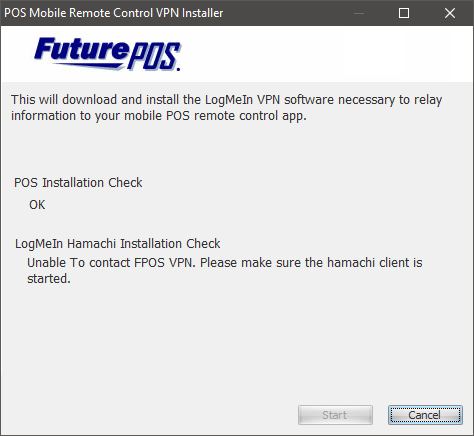Click the mobile POS remote control app line
Viewport: 474px width, 436px height.
(x=159, y=116)
